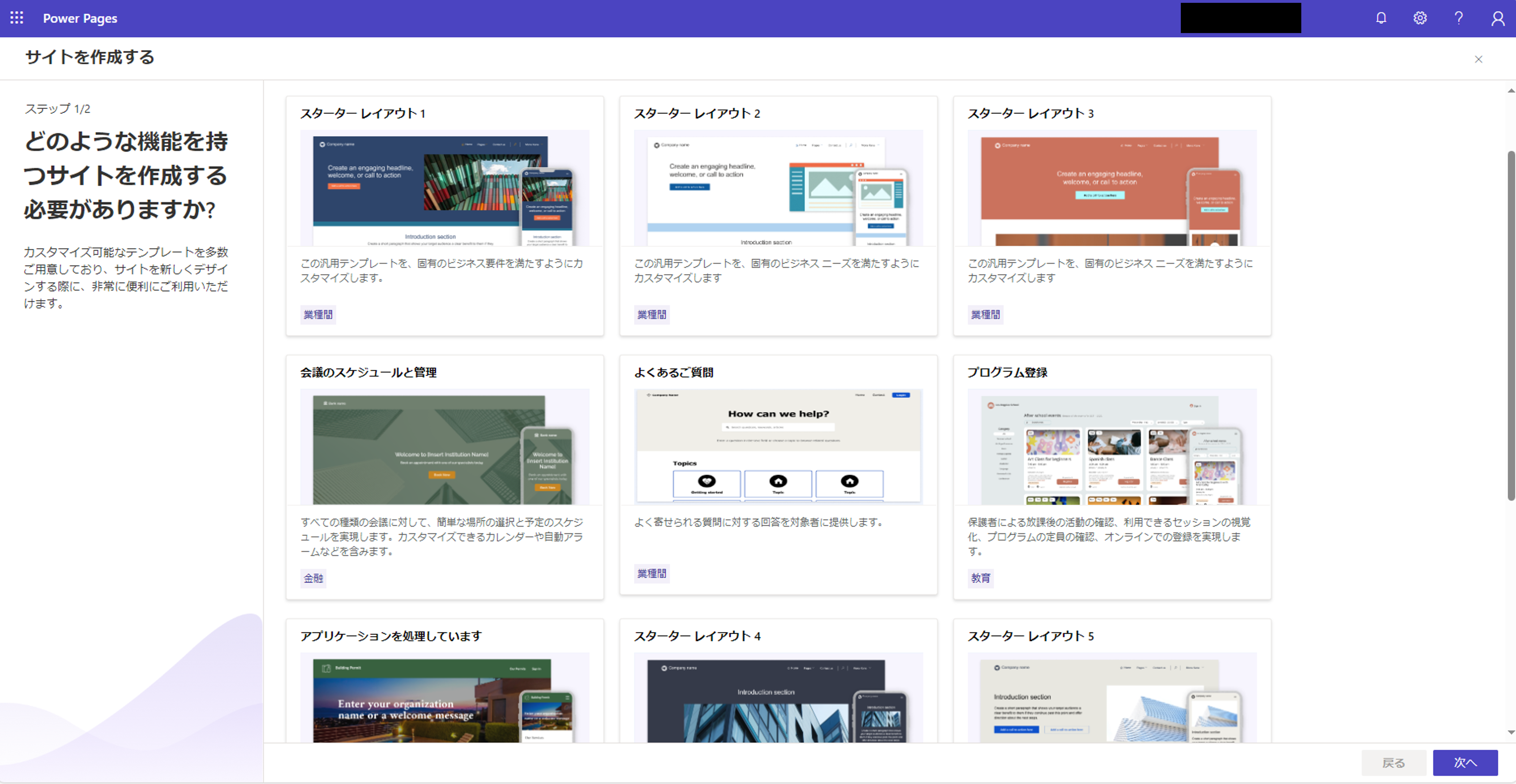1516x784 pixels.
Task: Select the スターター レイアウト 2 preview image
Action: [778, 188]
